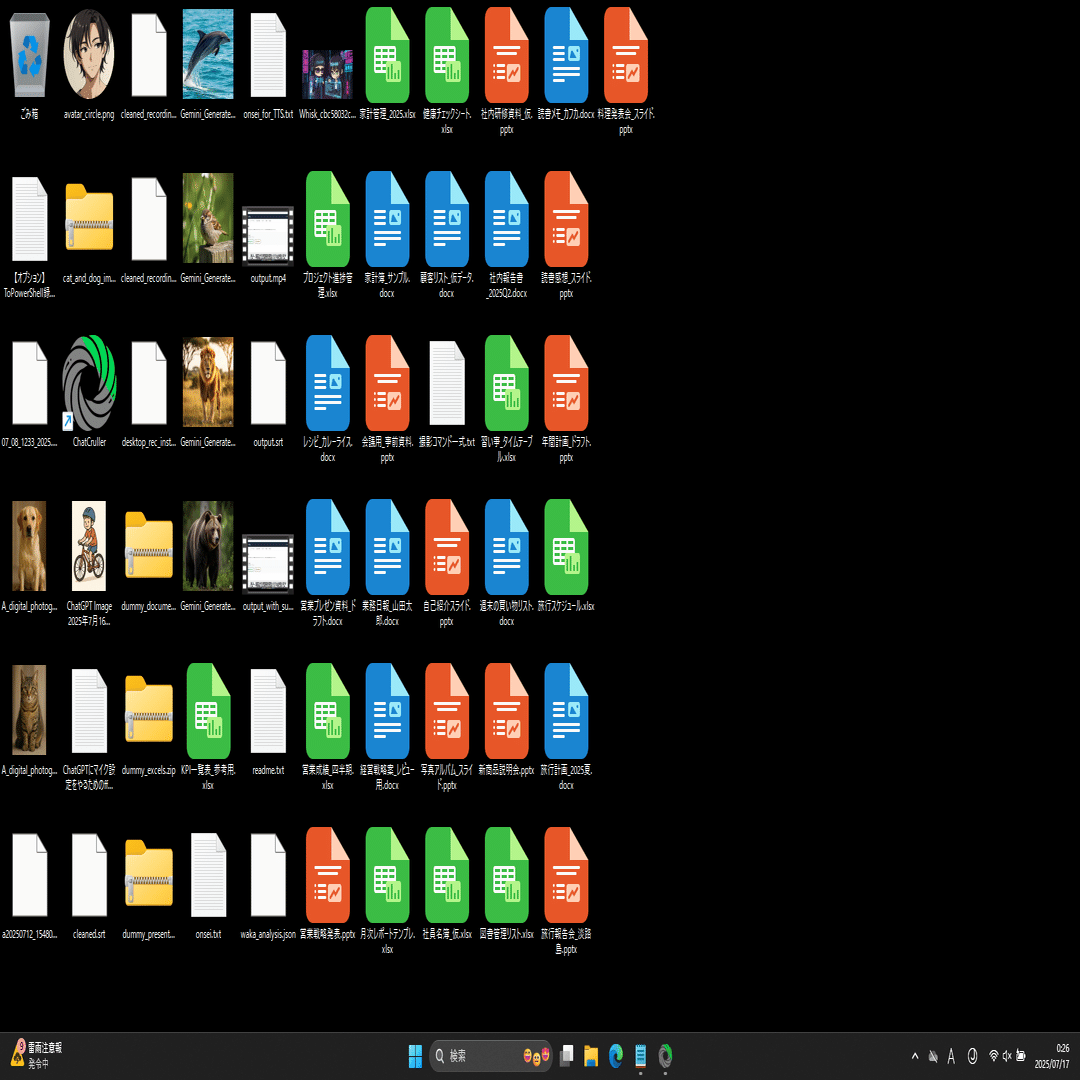Open File Explorer from the taskbar
Screen dimensions: 1080x1080
click(x=591, y=1056)
